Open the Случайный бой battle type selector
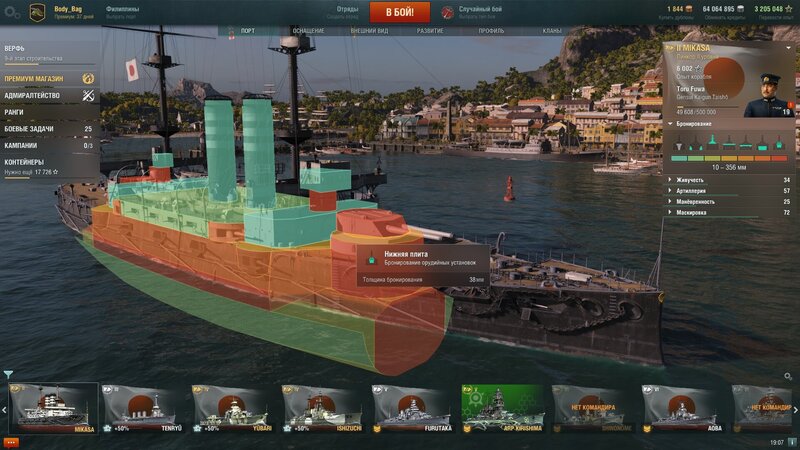800x450 pixels. [480, 12]
